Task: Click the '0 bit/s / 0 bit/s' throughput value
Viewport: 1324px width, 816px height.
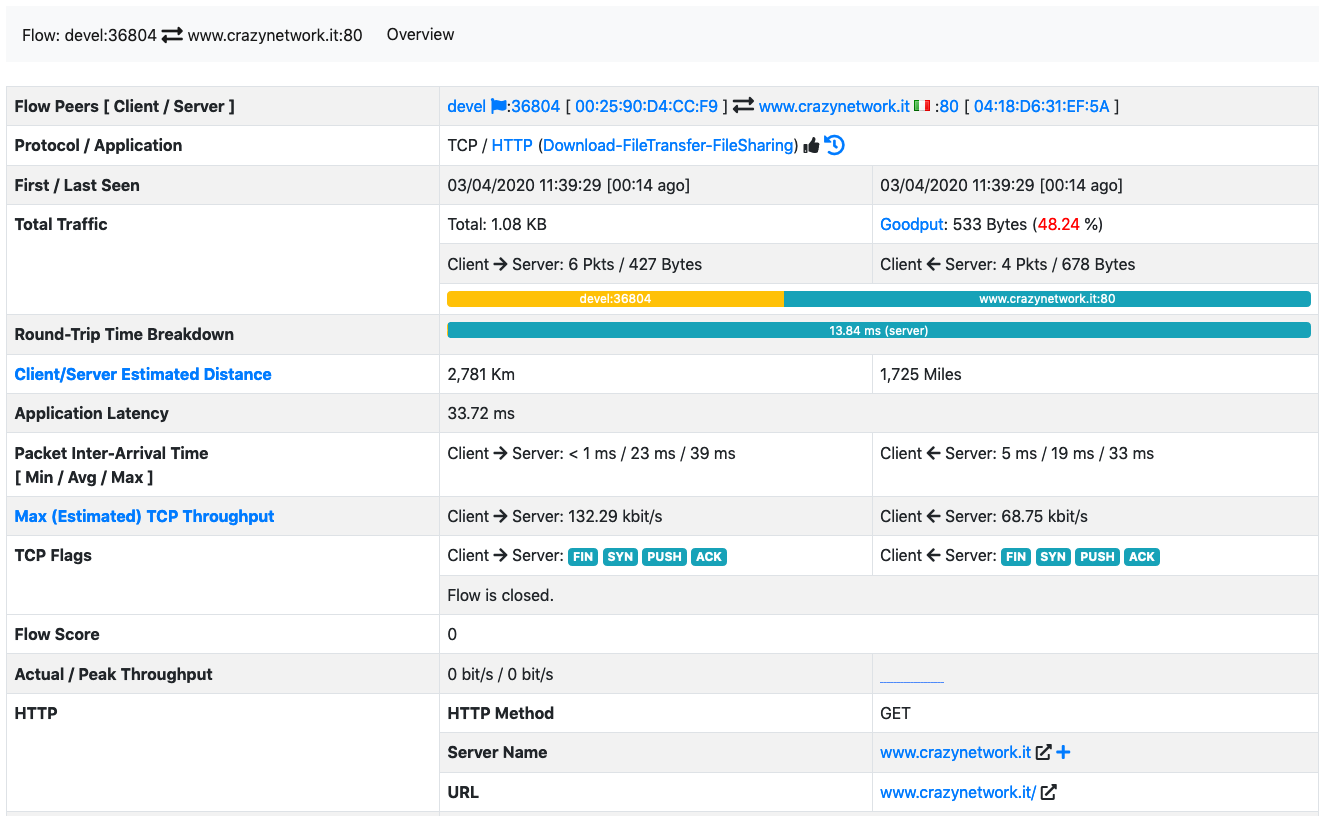Action: (501, 674)
